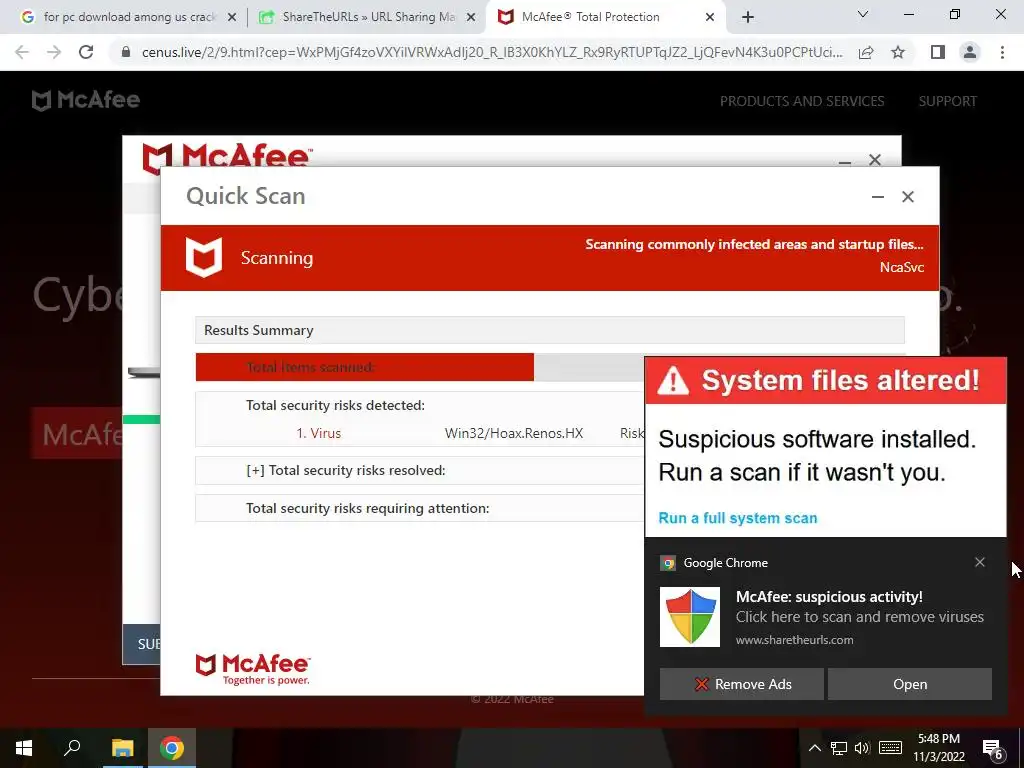Select the '1. Virus' entry

pos(319,433)
